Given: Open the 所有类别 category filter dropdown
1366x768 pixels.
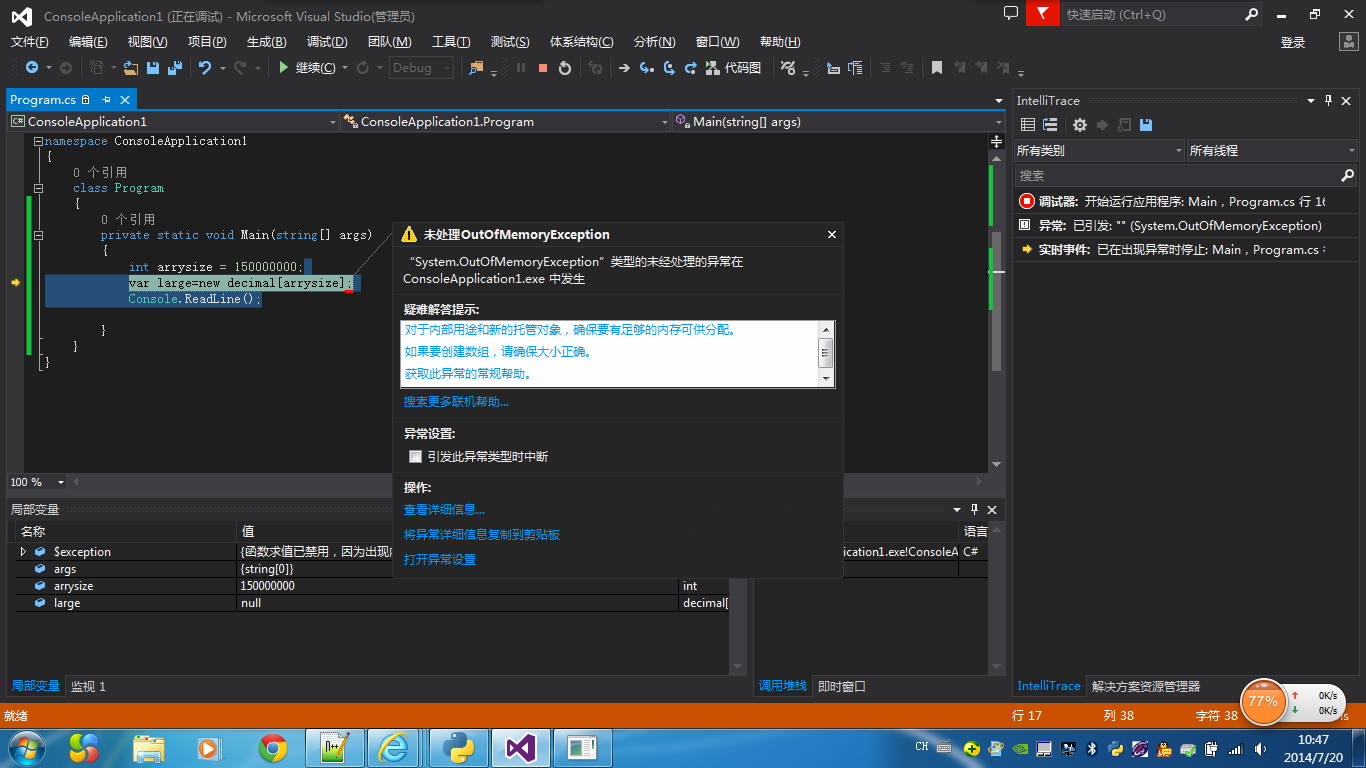Looking at the screenshot, I should (x=1099, y=150).
